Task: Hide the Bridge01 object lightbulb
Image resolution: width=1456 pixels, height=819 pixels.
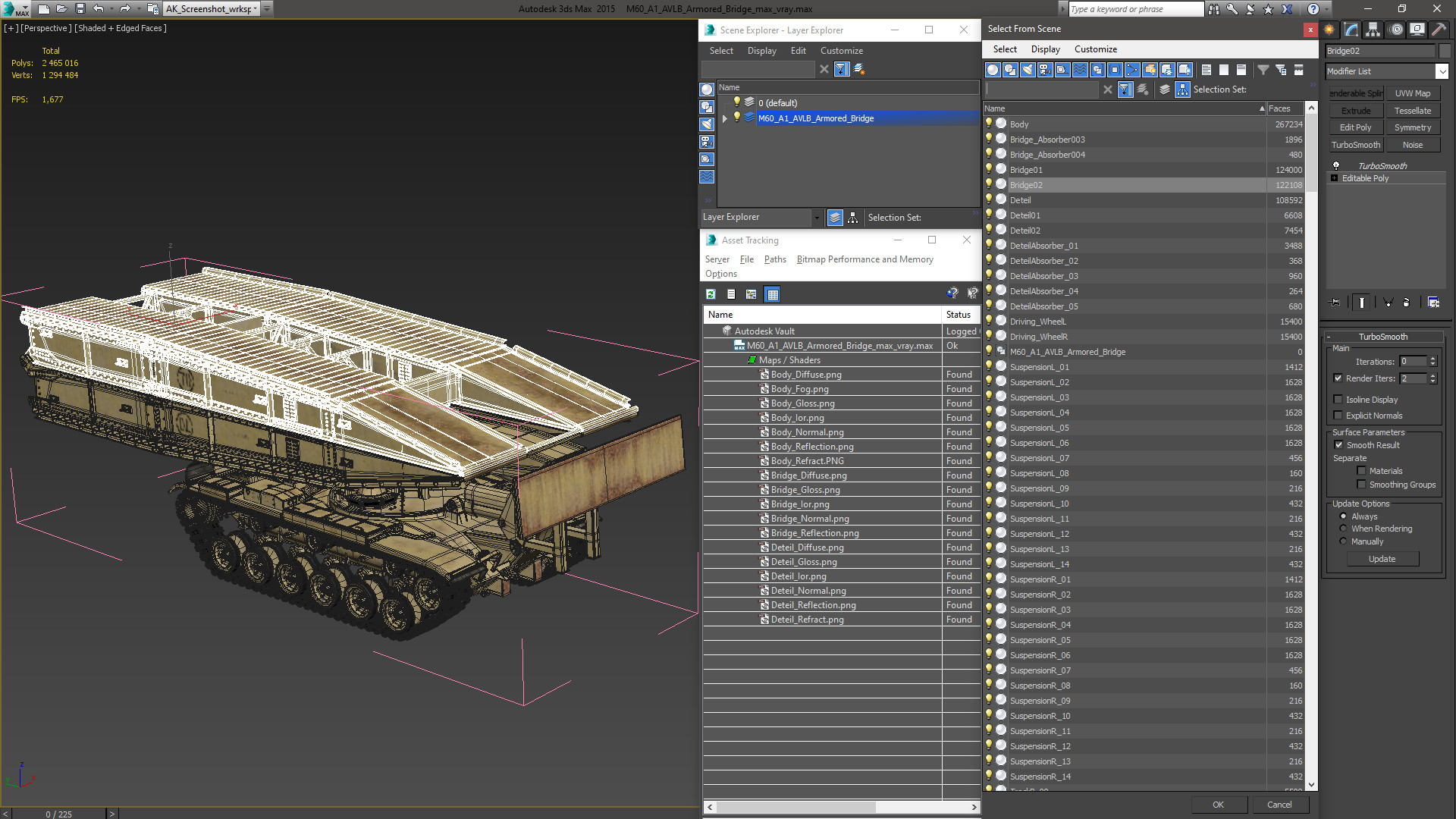Action: [989, 169]
